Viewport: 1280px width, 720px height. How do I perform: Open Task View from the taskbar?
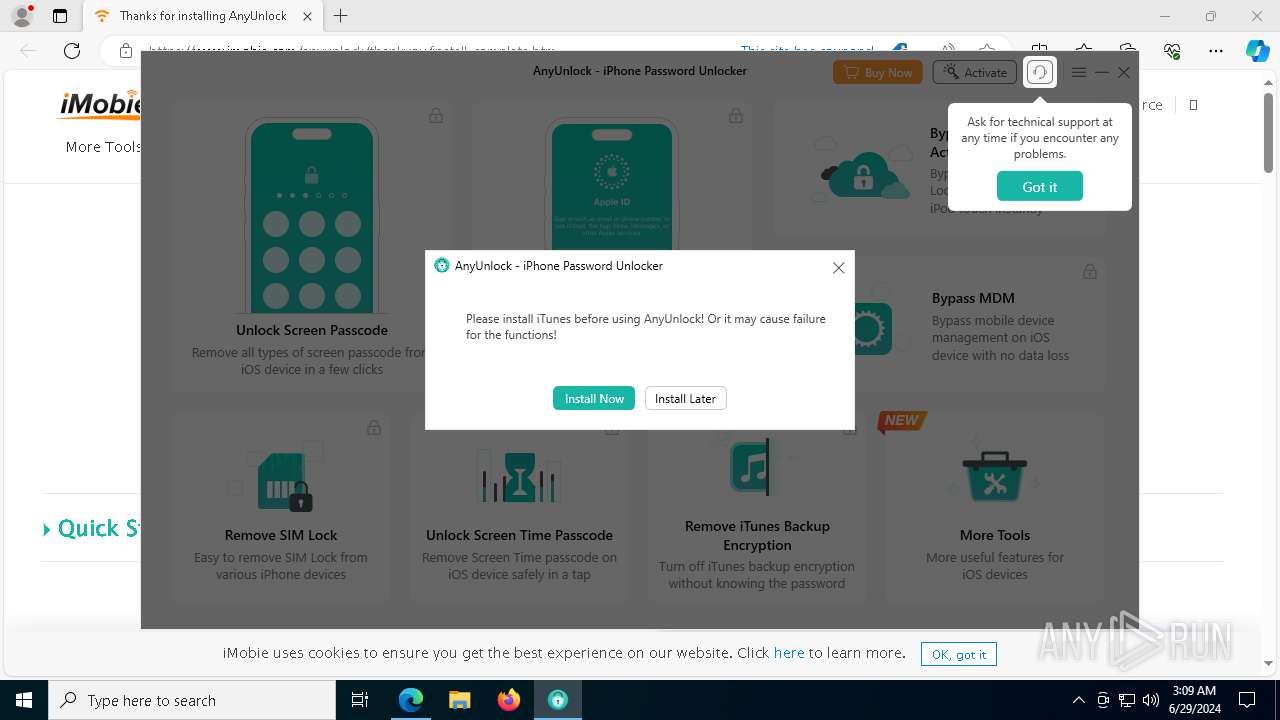tap(360, 700)
